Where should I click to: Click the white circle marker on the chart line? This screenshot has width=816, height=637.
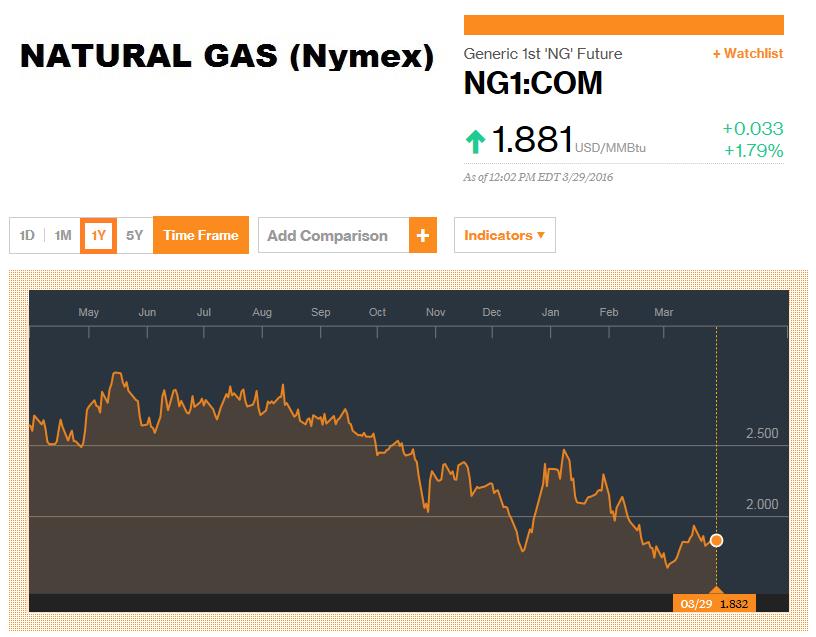point(717,540)
